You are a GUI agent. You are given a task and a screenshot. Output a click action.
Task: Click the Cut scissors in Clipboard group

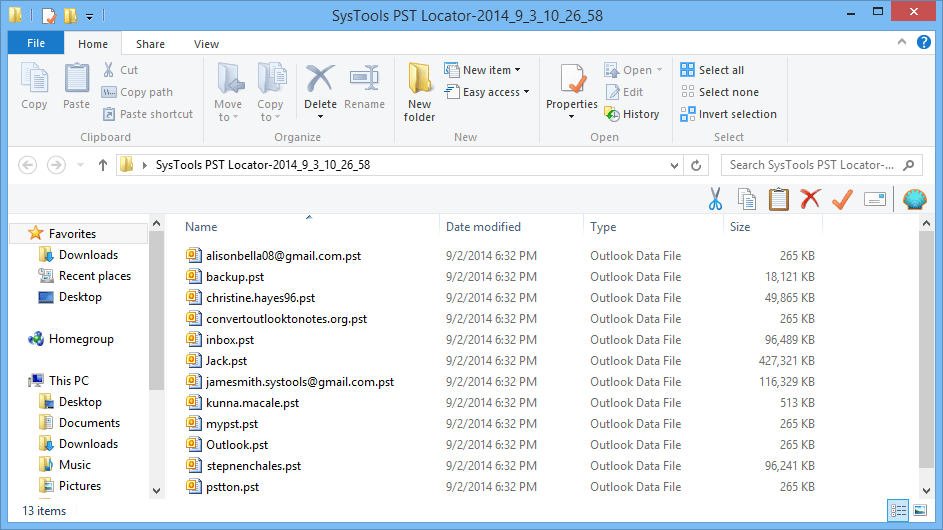pyautogui.click(x=109, y=70)
